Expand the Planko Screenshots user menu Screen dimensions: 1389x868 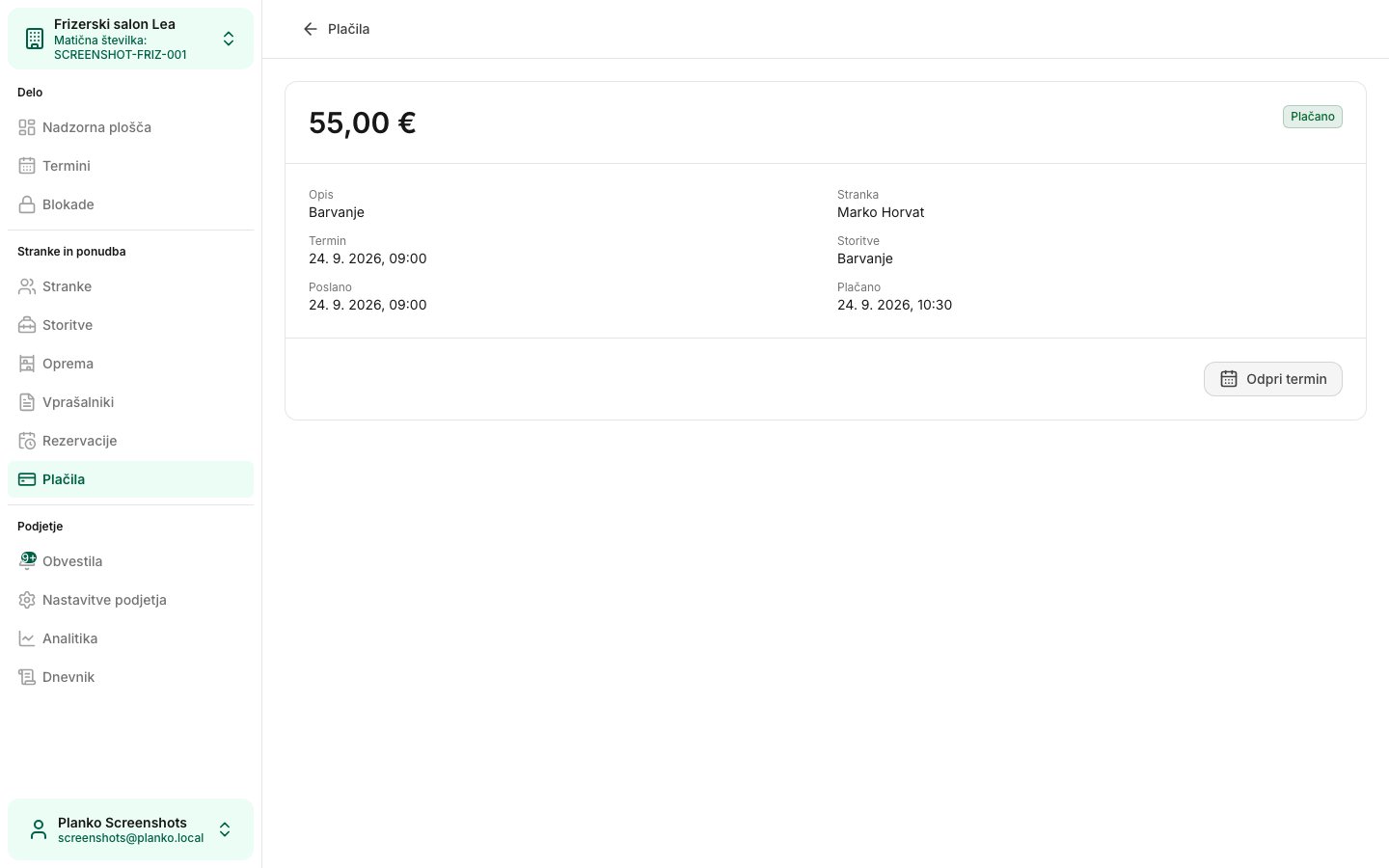click(x=225, y=829)
